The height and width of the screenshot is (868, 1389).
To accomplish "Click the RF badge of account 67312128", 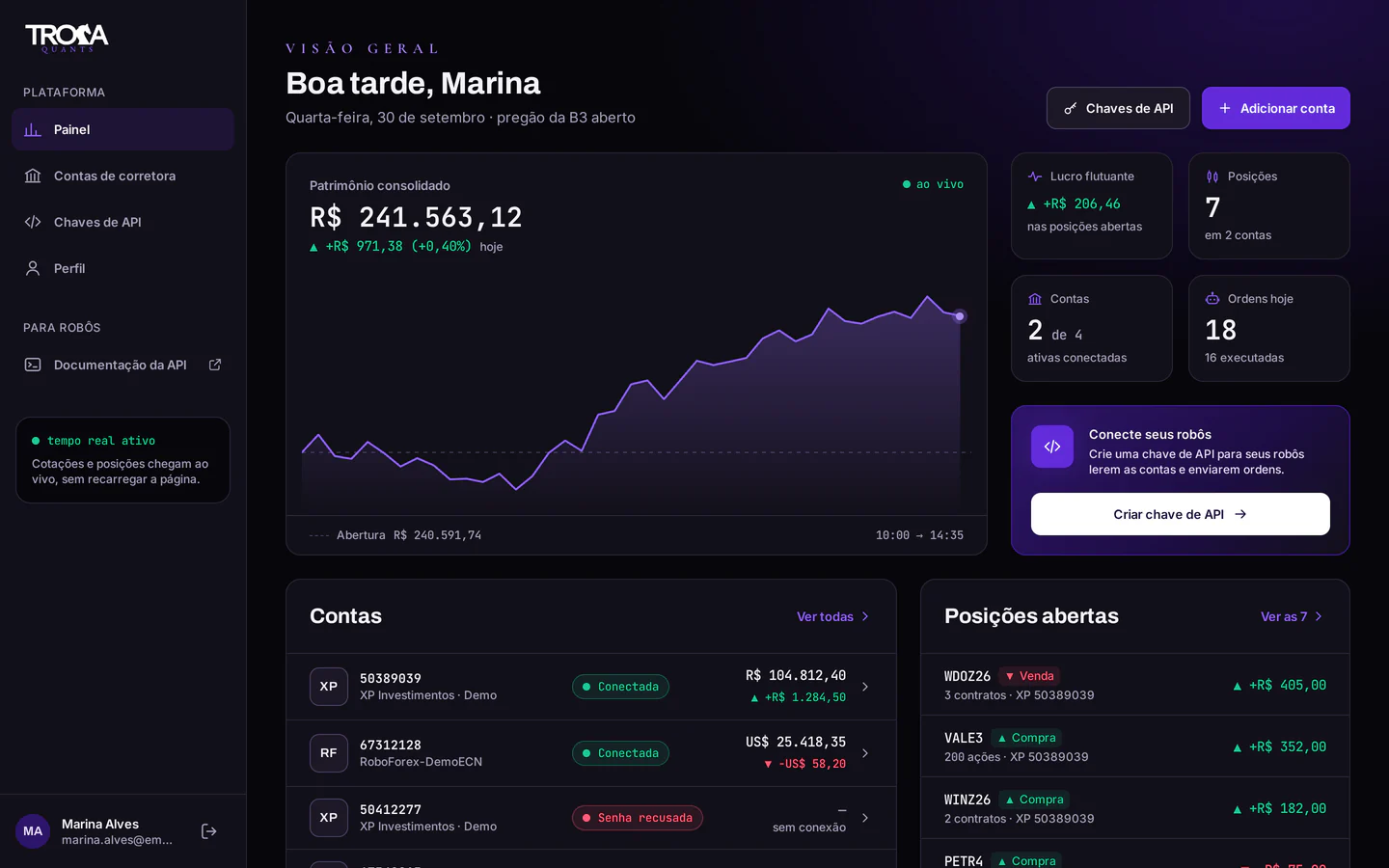I will click(329, 753).
